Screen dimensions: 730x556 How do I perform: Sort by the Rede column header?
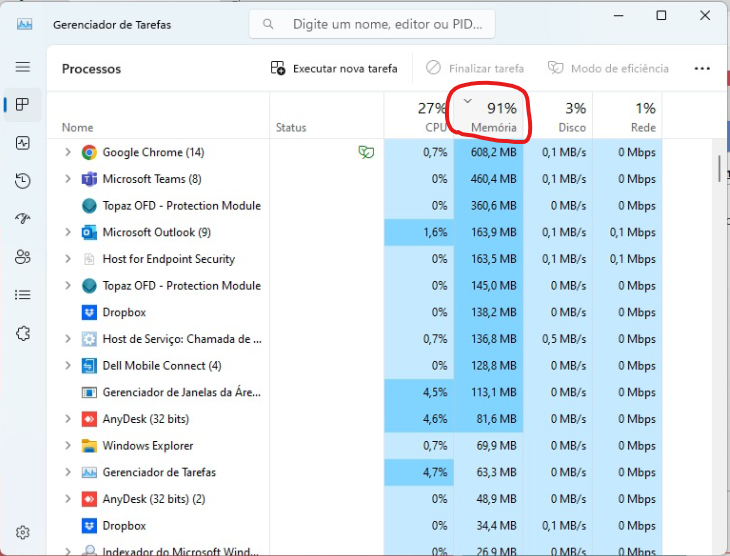click(627, 115)
